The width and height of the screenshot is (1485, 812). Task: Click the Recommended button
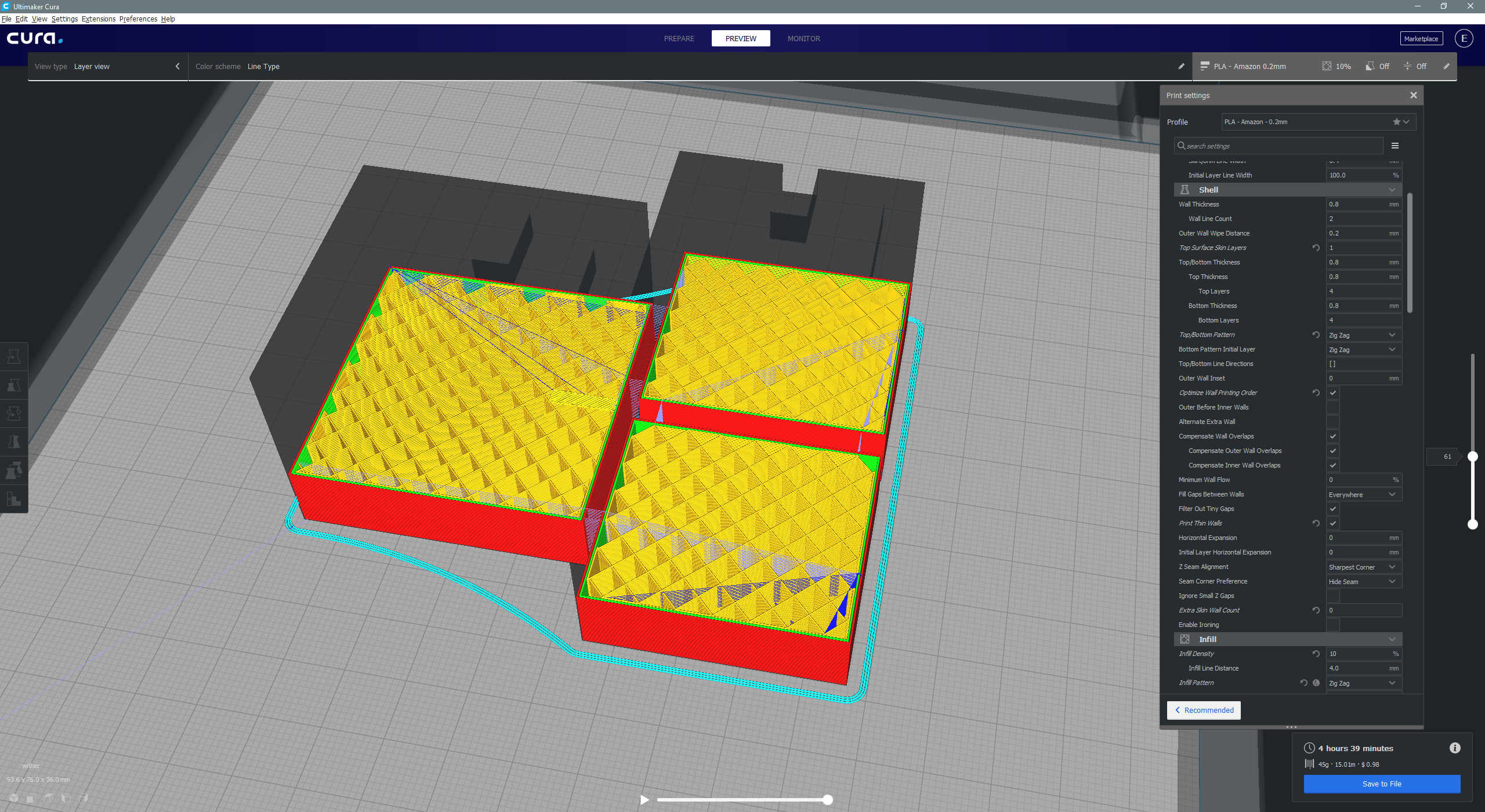pyautogui.click(x=1204, y=710)
